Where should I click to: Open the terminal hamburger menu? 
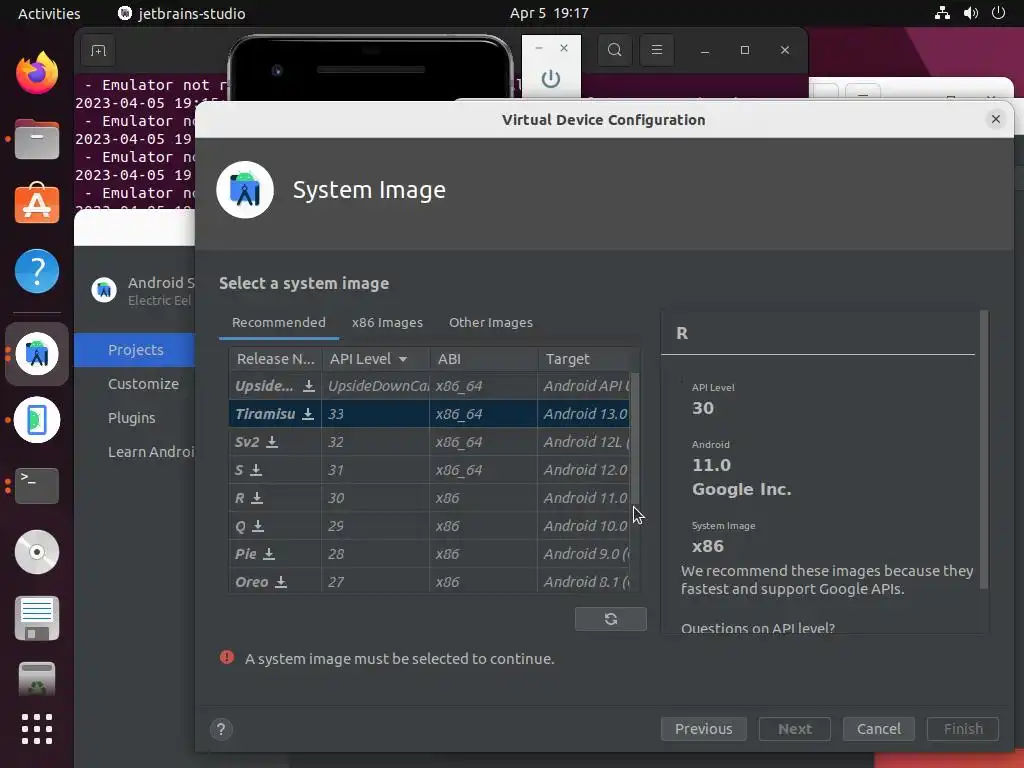point(657,50)
